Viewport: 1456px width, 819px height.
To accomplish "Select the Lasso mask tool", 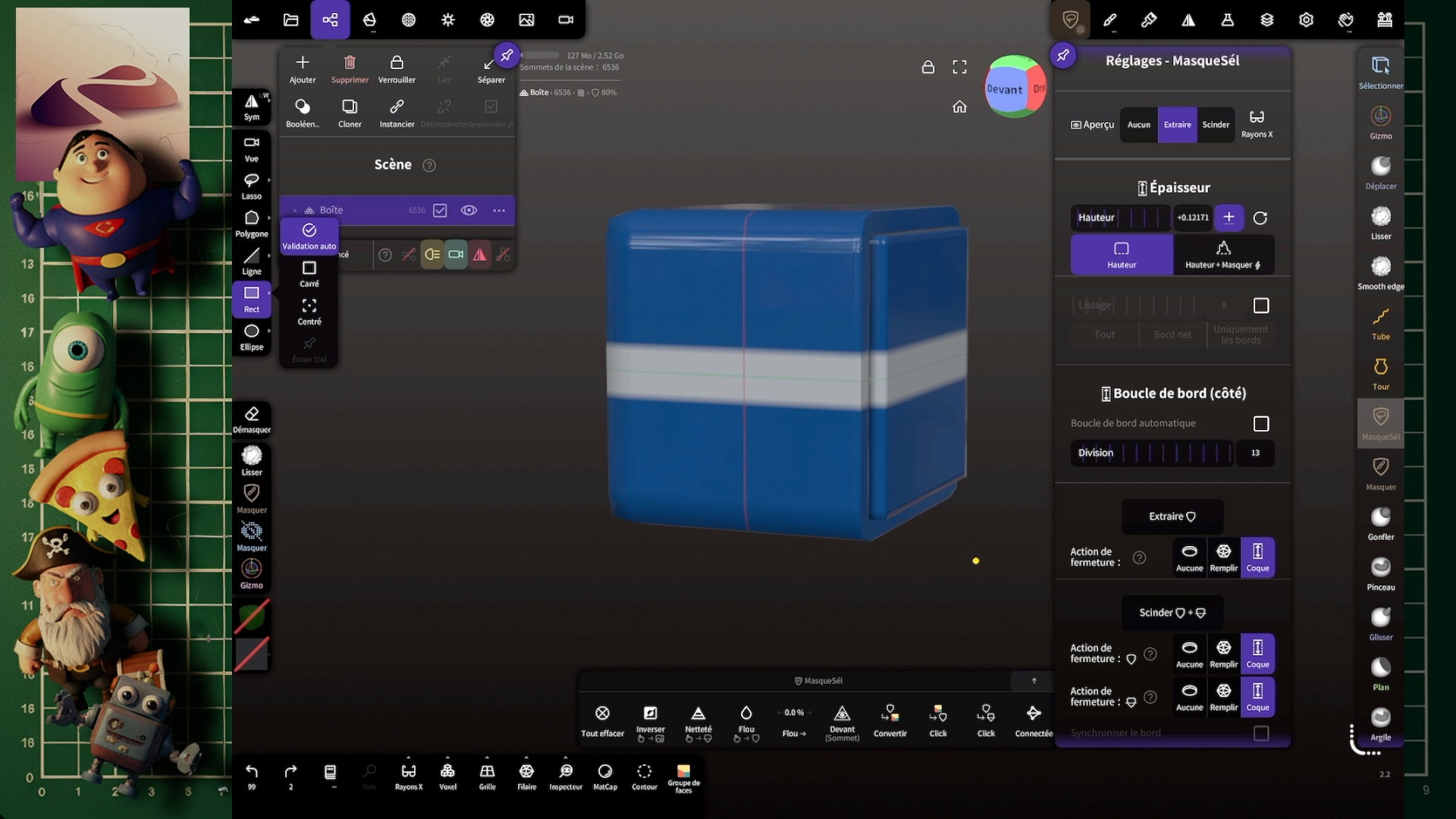I will coord(251,185).
